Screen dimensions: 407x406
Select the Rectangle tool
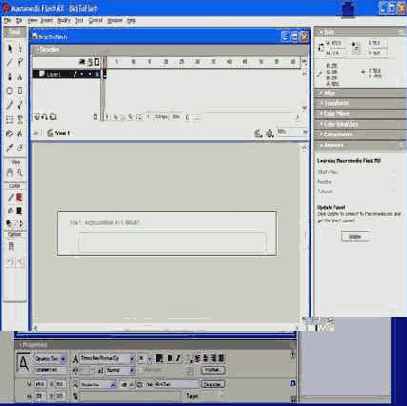coord(20,91)
